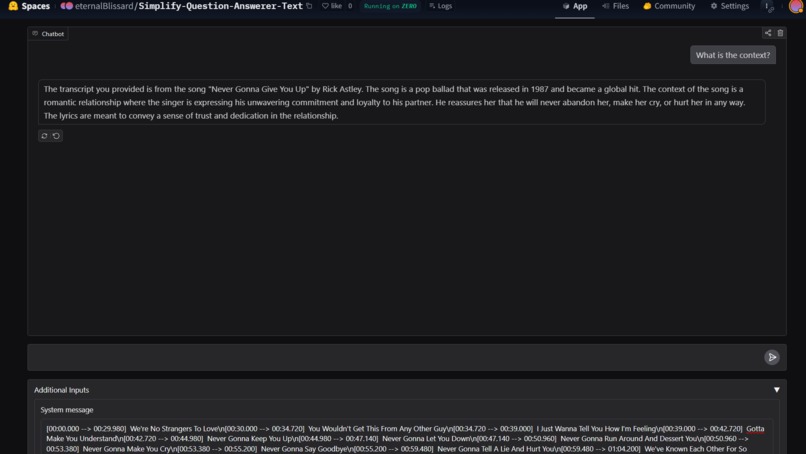
Task: Open the Logs panel
Action: pyautogui.click(x=441, y=6)
